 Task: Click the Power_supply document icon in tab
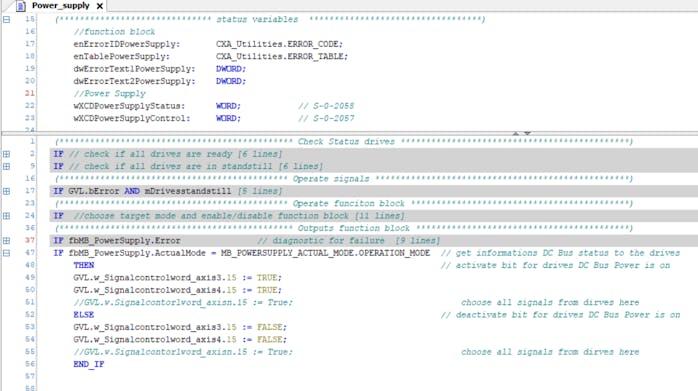tap(20, 6)
